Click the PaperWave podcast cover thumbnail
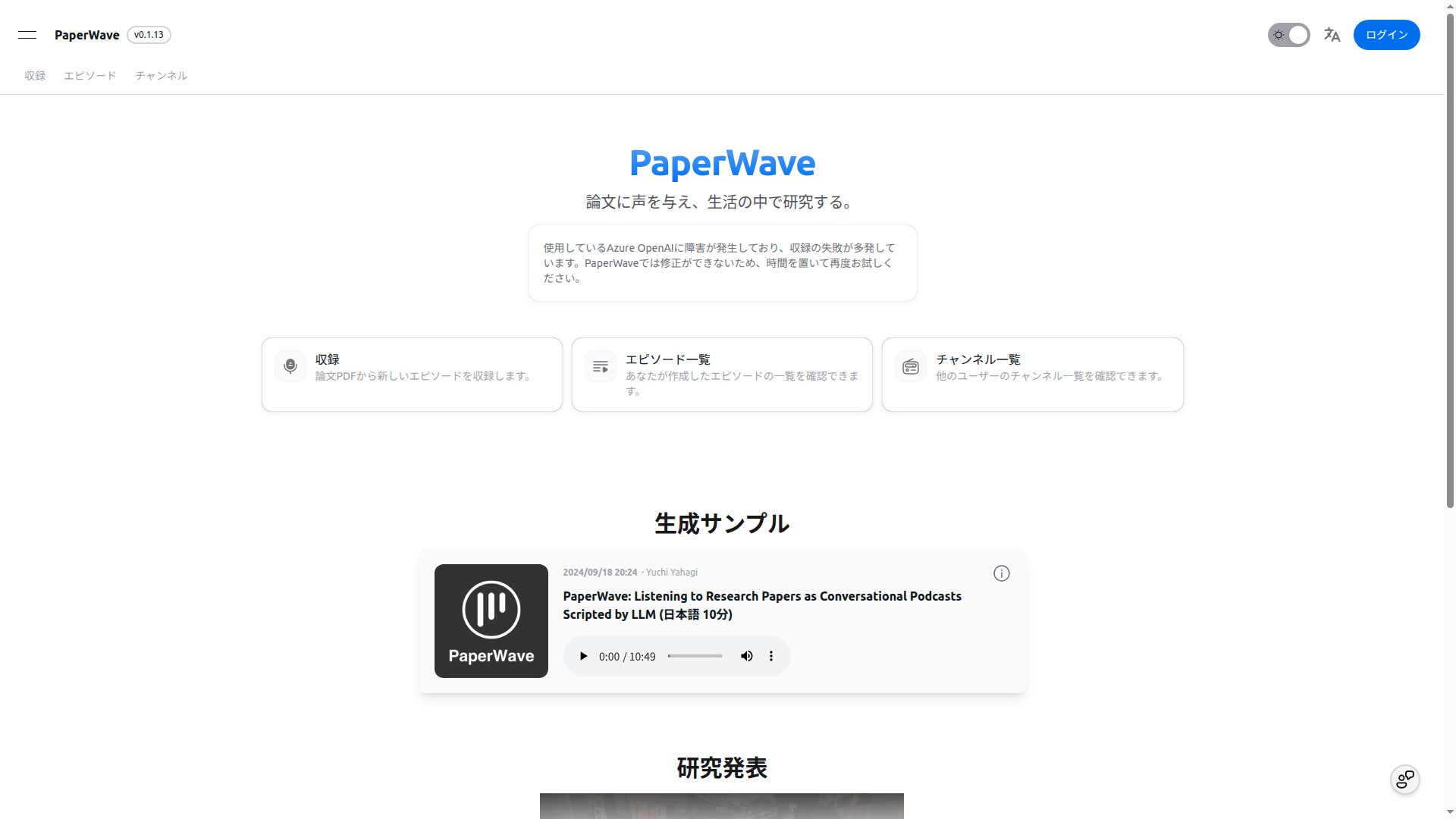This screenshot has width=1456, height=819. [491, 621]
